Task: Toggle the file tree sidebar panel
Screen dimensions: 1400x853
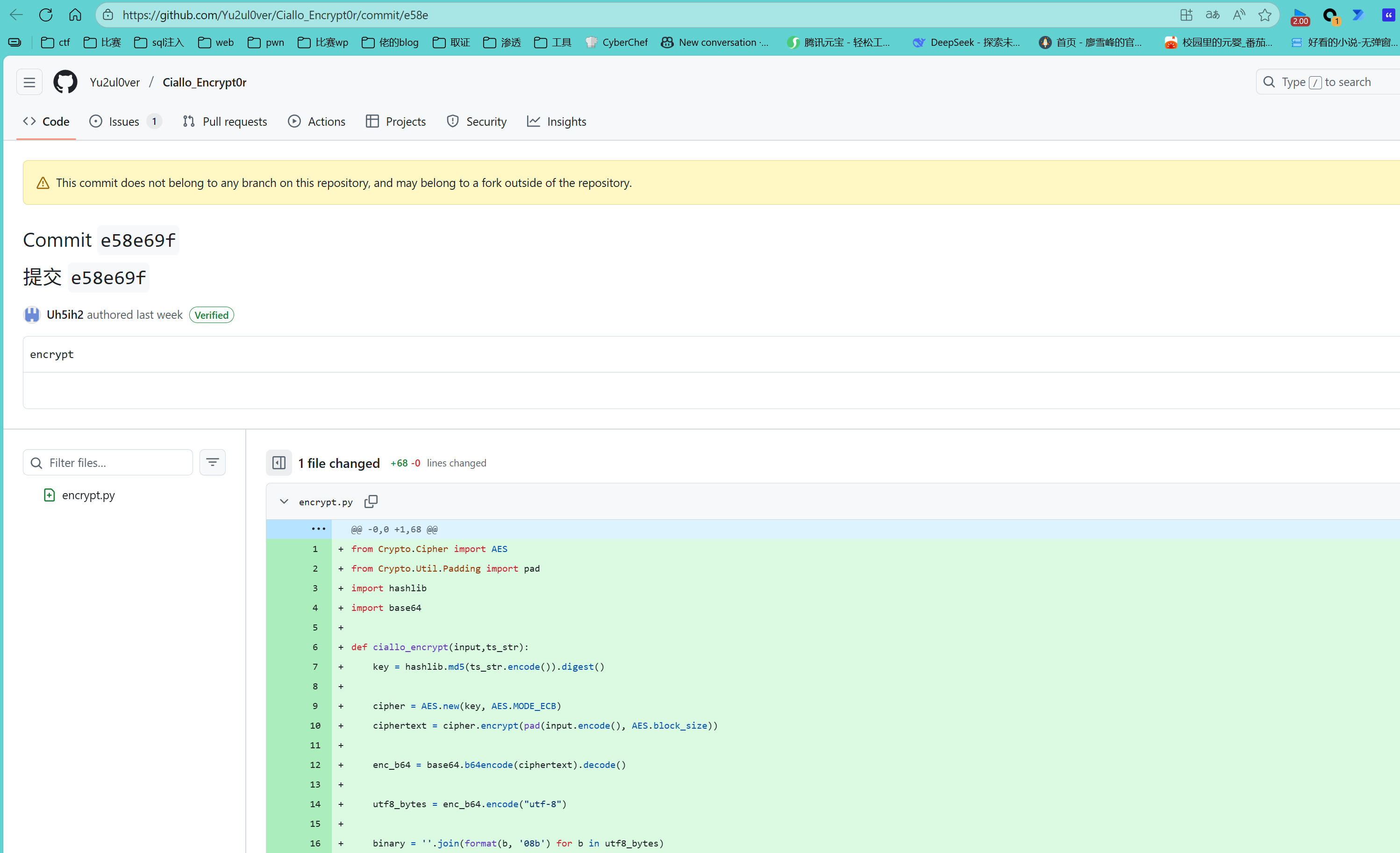Action: click(279, 463)
